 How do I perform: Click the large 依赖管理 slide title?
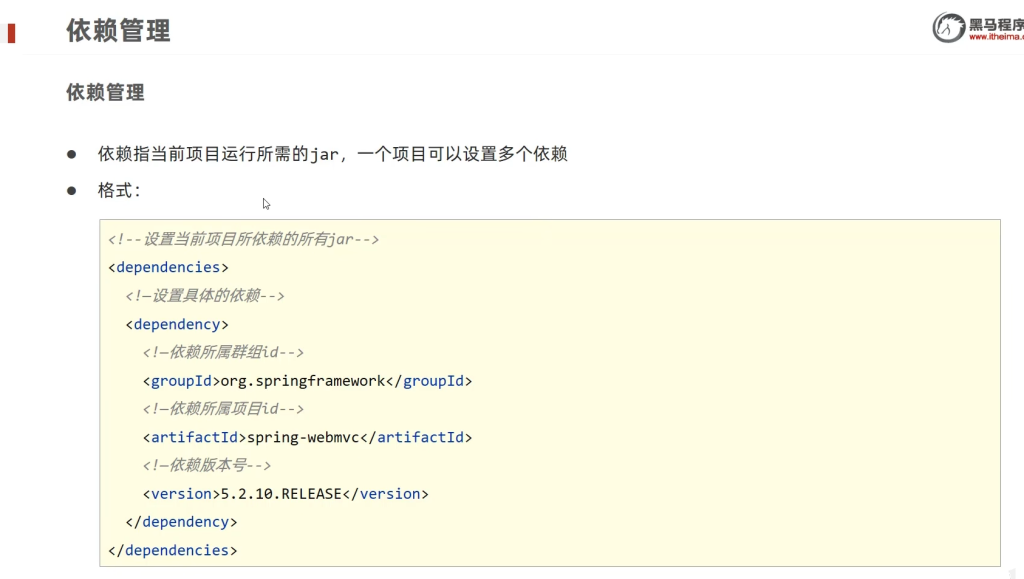(x=118, y=31)
